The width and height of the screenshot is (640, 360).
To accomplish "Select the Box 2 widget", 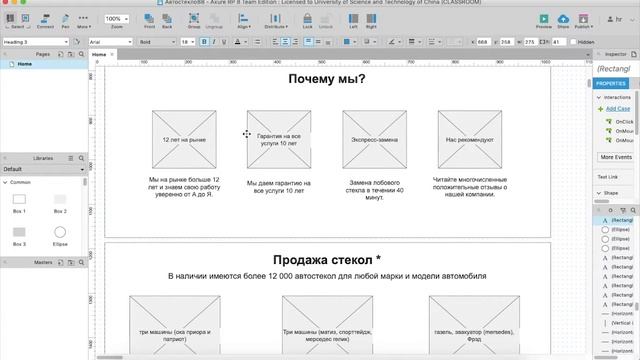I will pyautogui.click(x=60, y=204).
